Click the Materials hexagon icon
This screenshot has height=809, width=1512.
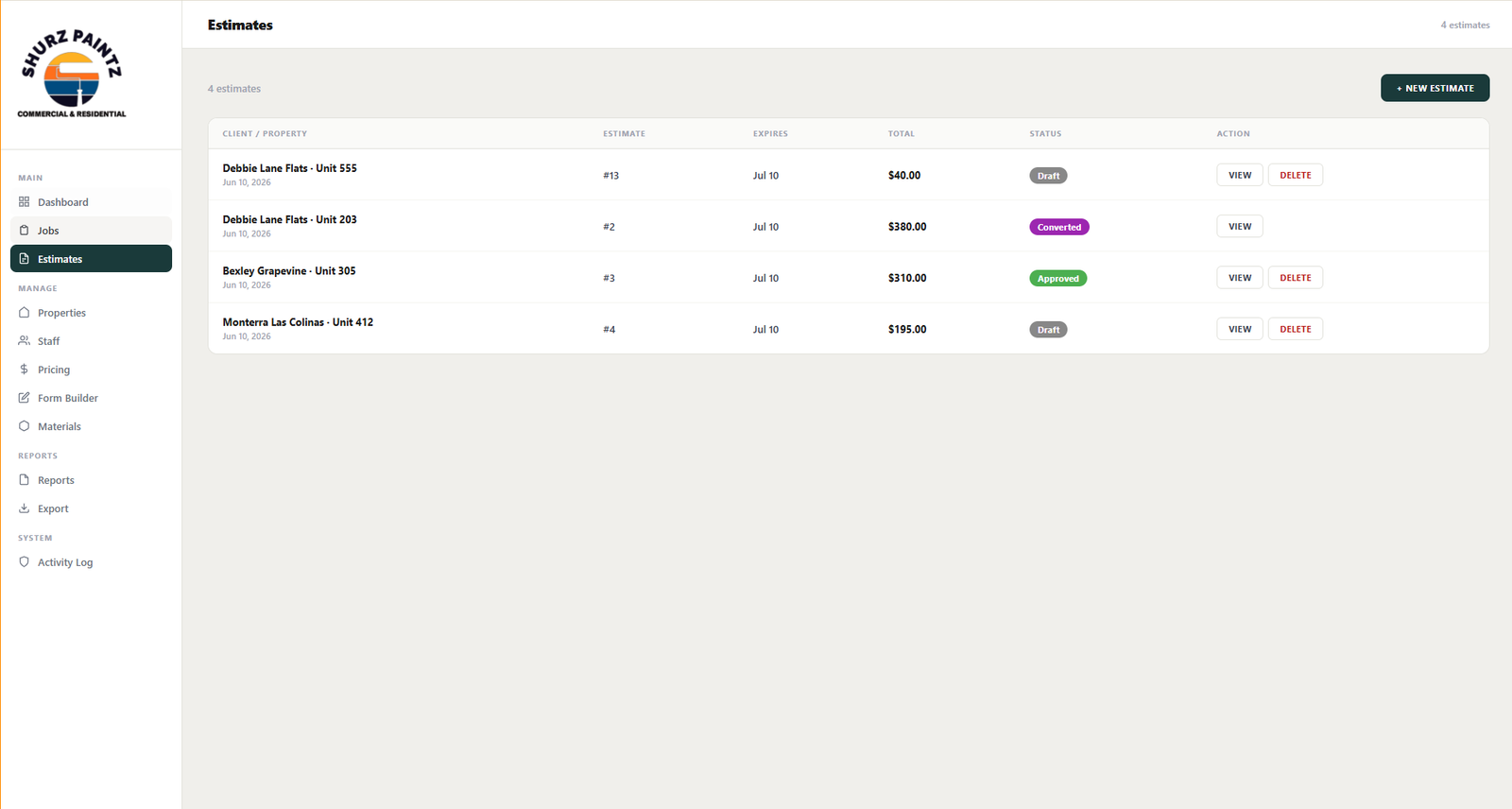pyautogui.click(x=25, y=426)
